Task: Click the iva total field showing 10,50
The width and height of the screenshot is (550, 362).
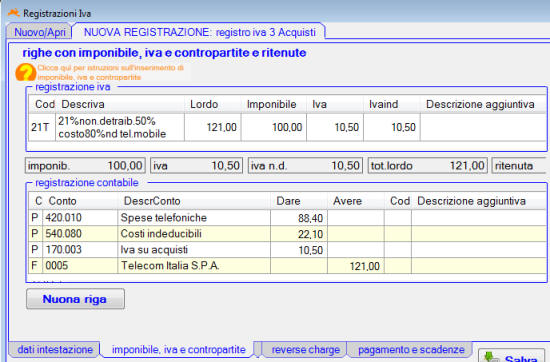Action: click(196, 166)
